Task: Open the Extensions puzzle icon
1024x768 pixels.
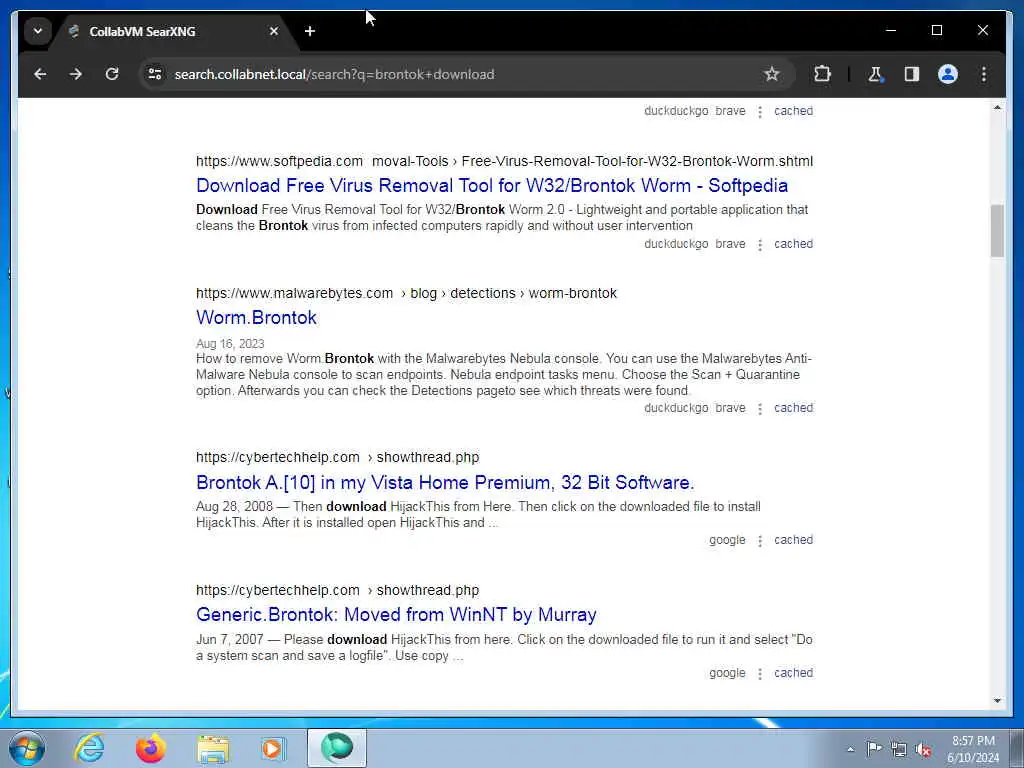Action: click(822, 74)
